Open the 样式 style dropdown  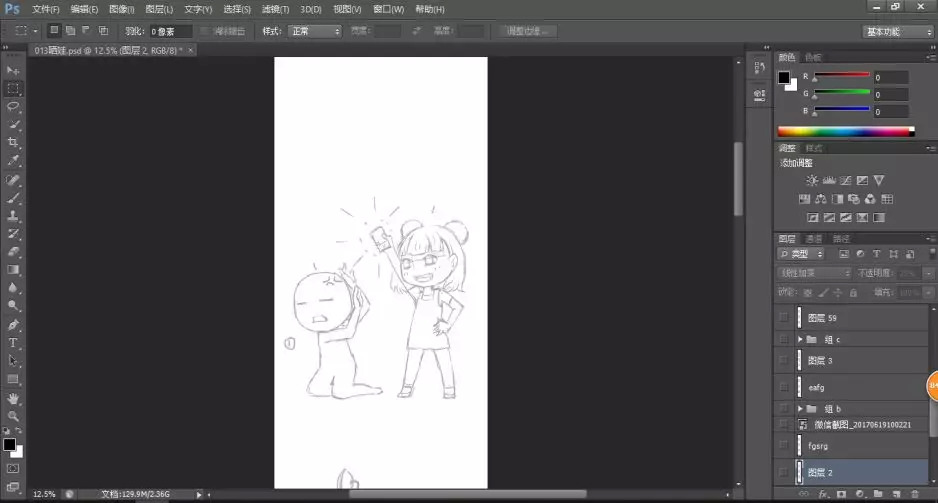[314, 31]
